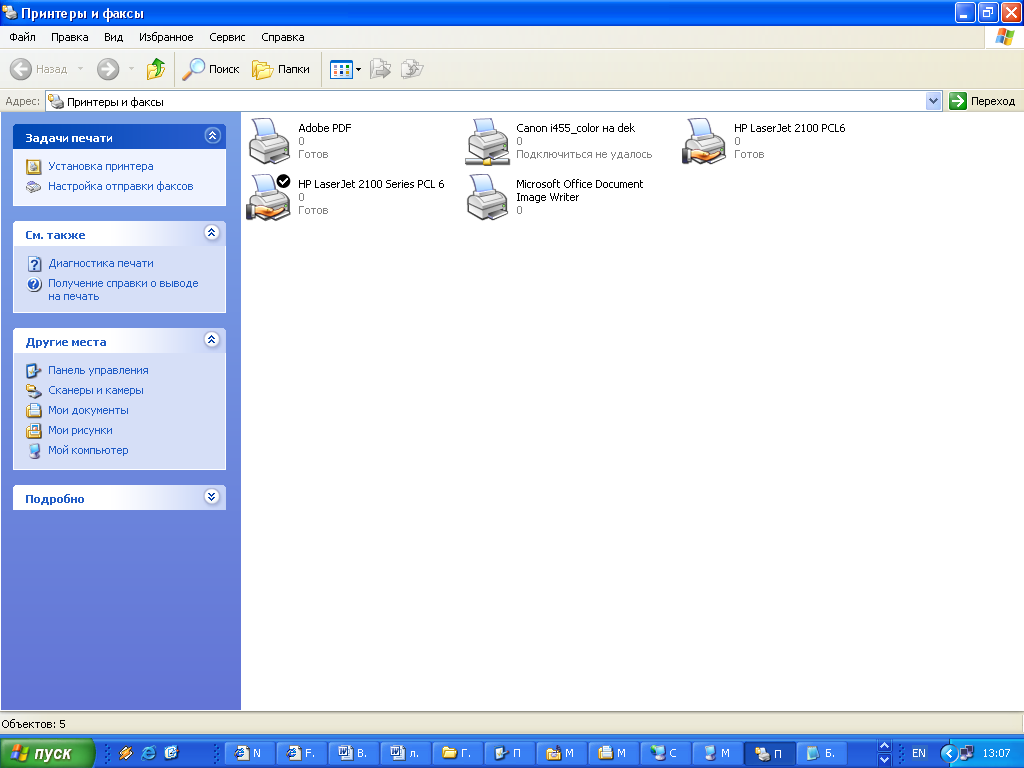Open Получение справки о выводе на печать

pyautogui.click(x=123, y=289)
